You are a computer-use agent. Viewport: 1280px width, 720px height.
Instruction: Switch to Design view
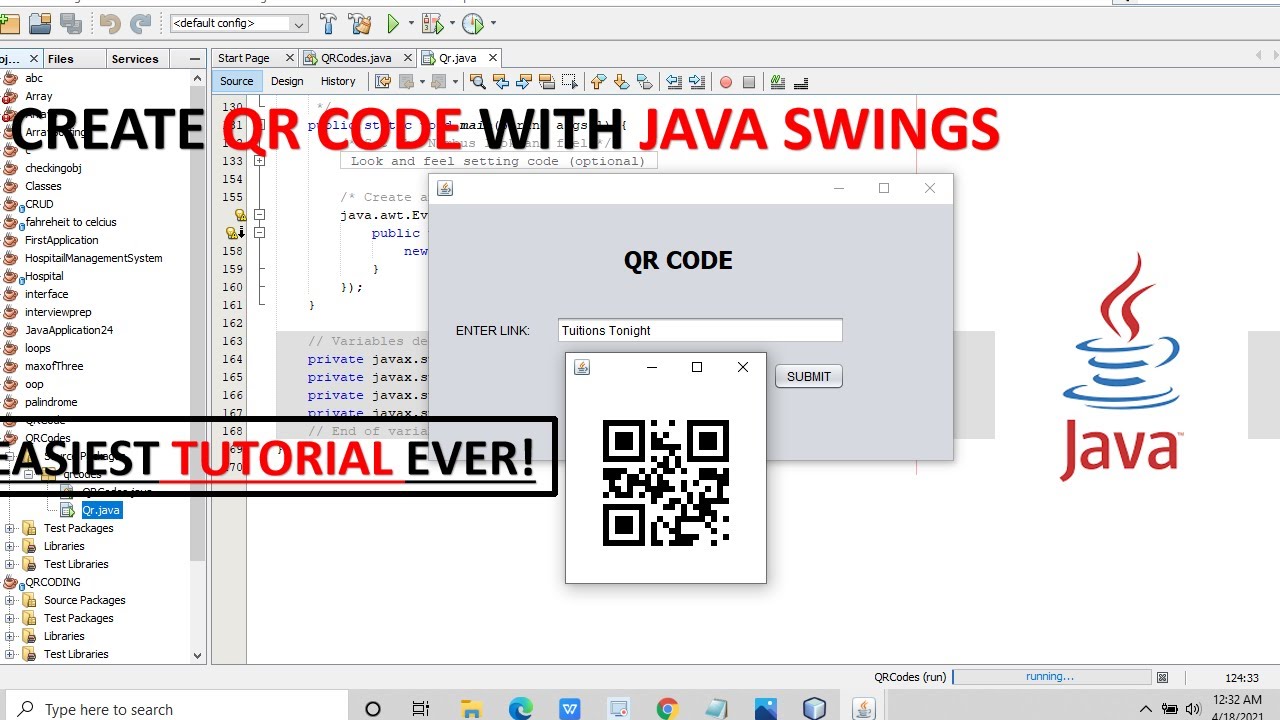[x=287, y=81]
